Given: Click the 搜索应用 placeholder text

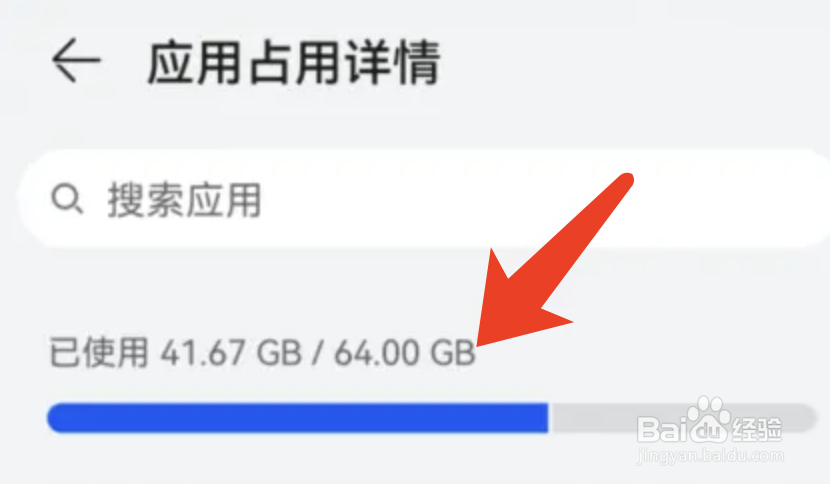Looking at the screenshot, I should (x=184, y=200).
